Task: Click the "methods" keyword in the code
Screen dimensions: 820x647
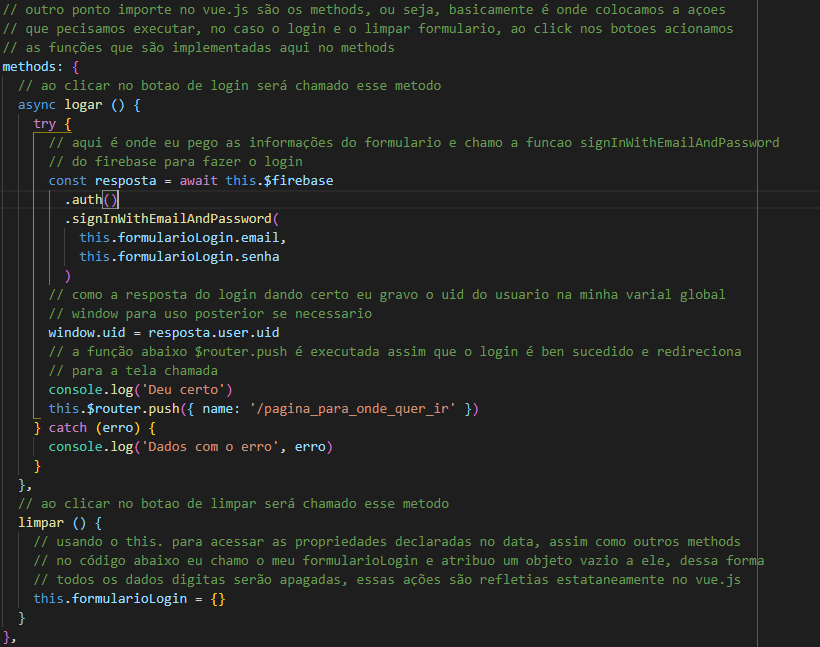Action: click(31, 67)
